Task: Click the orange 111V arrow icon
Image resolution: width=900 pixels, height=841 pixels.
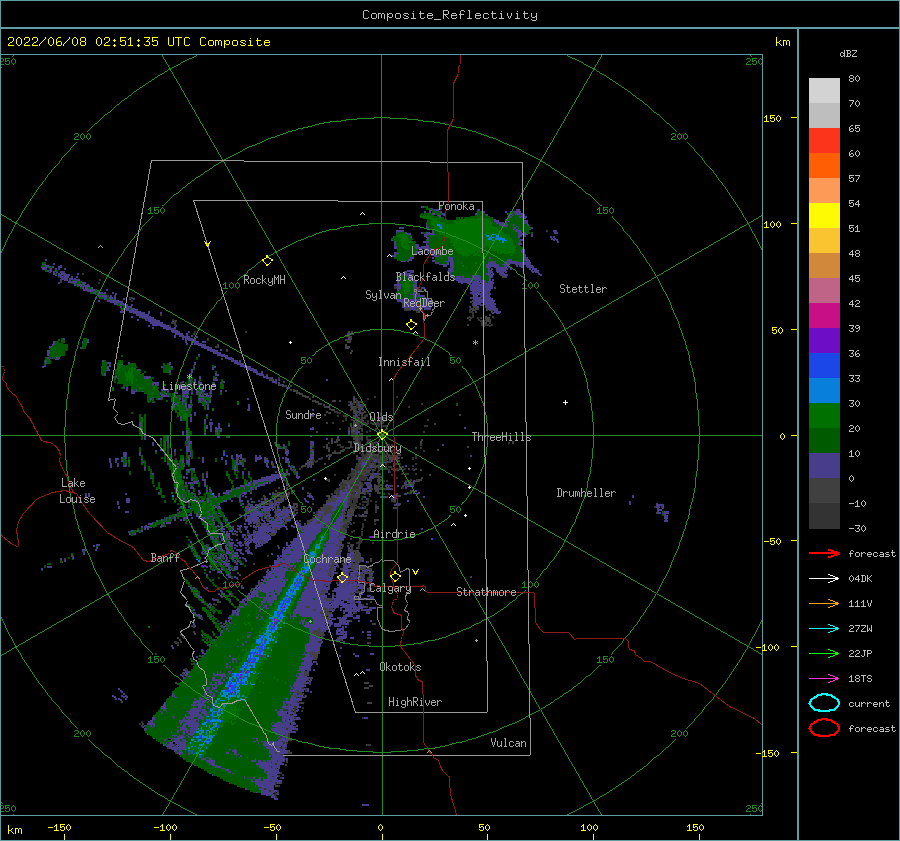Action: (824, 603)
